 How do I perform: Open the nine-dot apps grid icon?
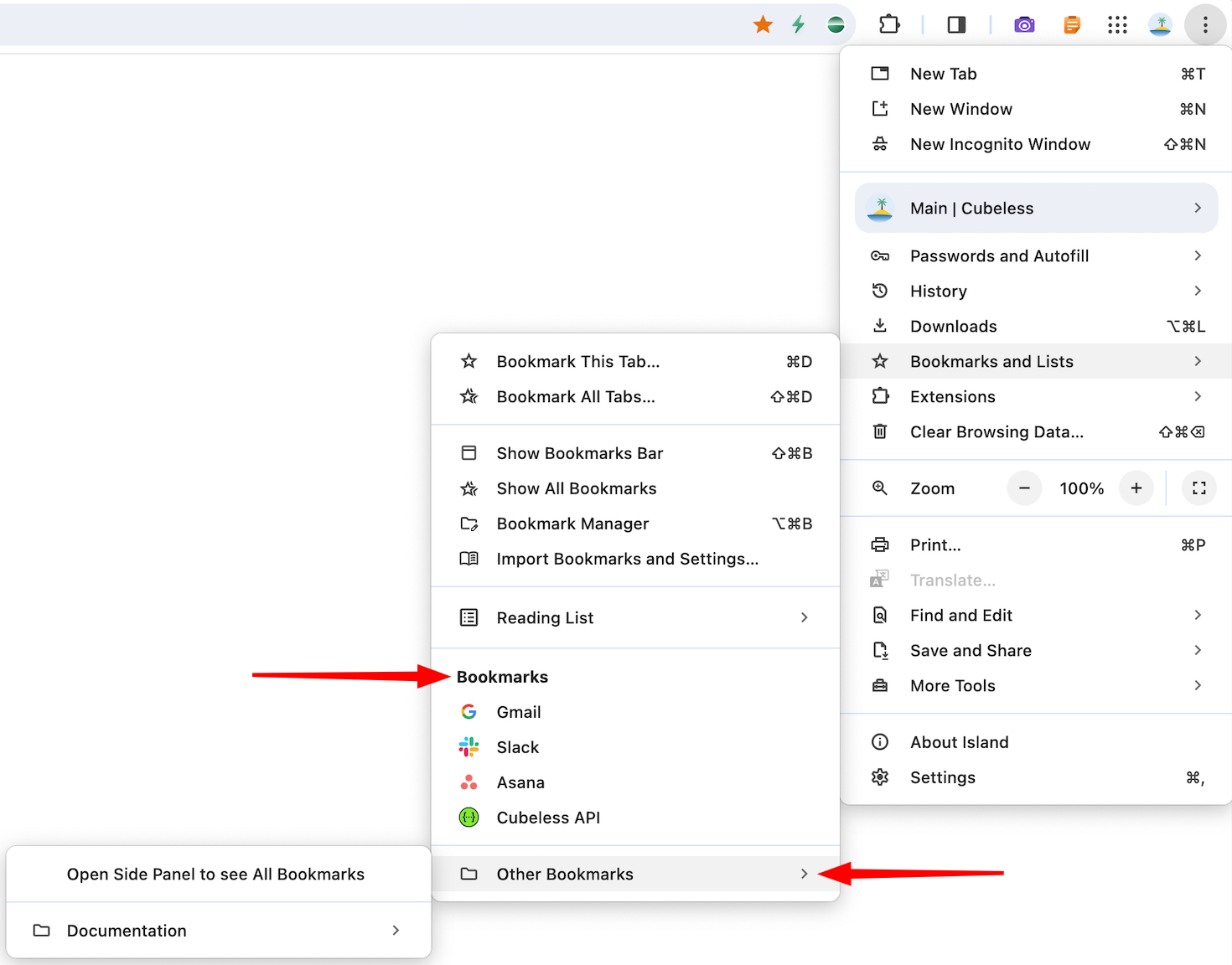pyautogui.click(x=1117, y=25)
